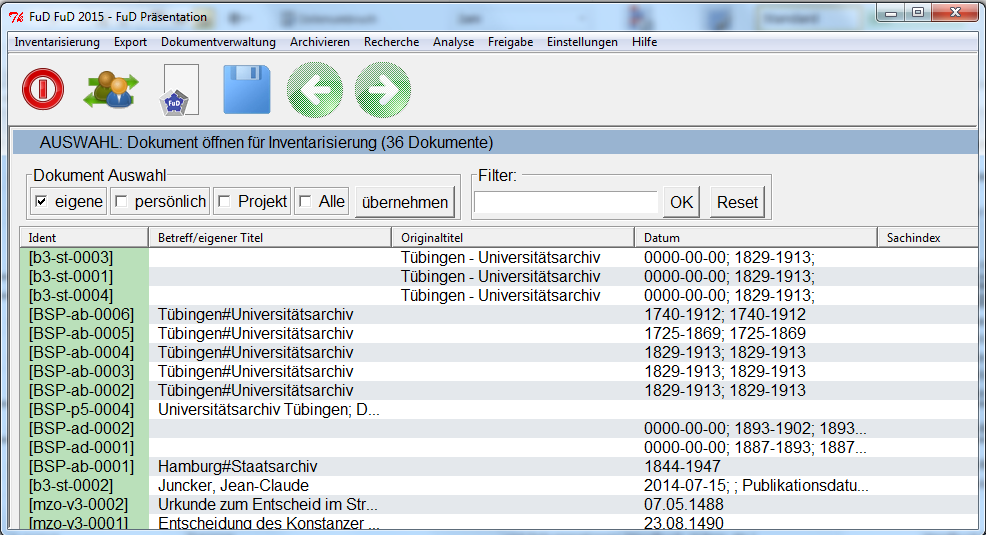Screen dimensions: 986x535
Task: Click date '1844-1947' cell
Action: [x=682, y=466]
